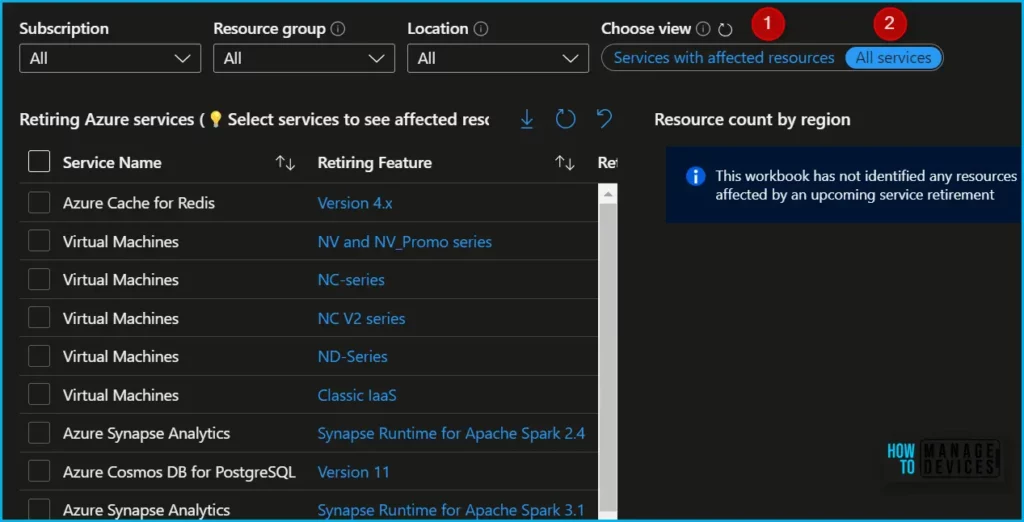
Task: Sort by Retiring Feature column arrows
Action: click(x=564, y=163)
